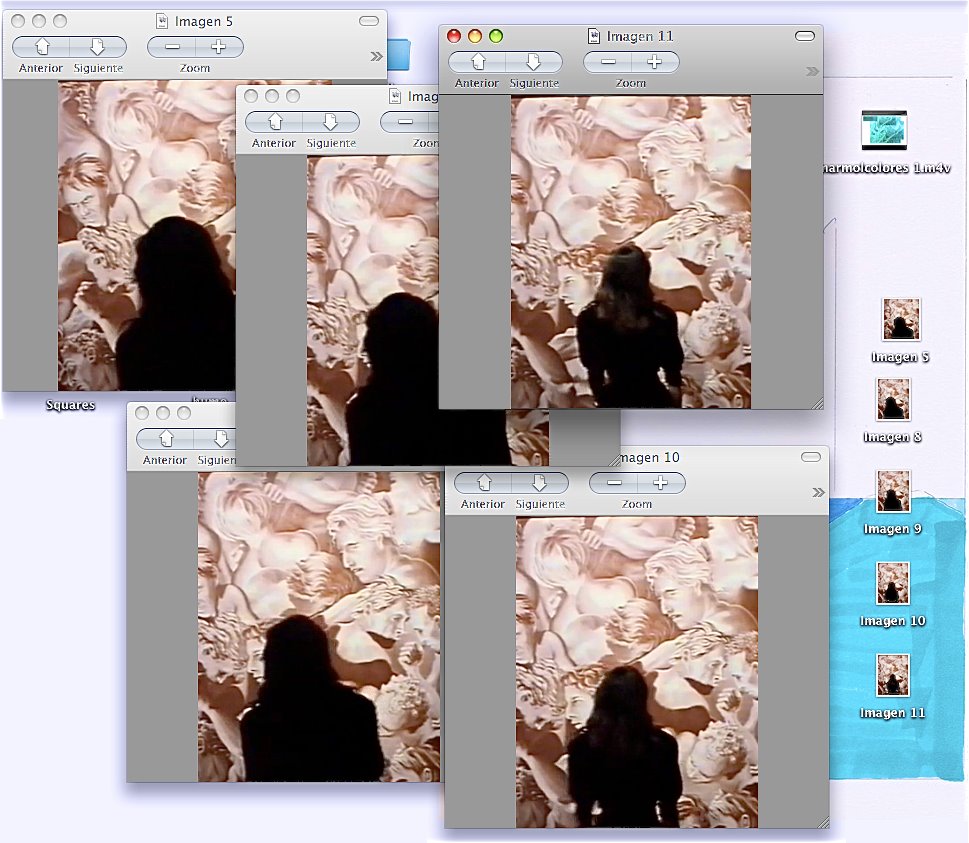
Task: Zoom in with plus in Imagen 5 window
Action: pos(219,47)
